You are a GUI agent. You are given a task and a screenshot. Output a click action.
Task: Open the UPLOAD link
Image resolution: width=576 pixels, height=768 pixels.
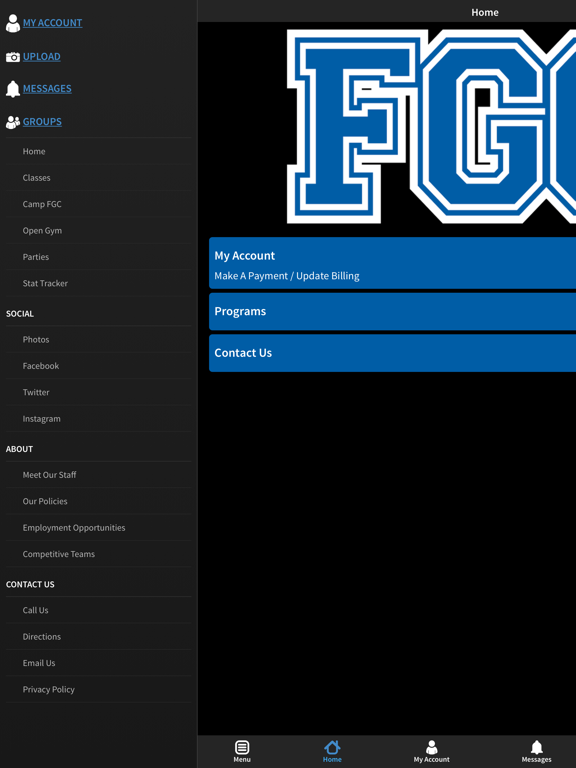(42, 57)
